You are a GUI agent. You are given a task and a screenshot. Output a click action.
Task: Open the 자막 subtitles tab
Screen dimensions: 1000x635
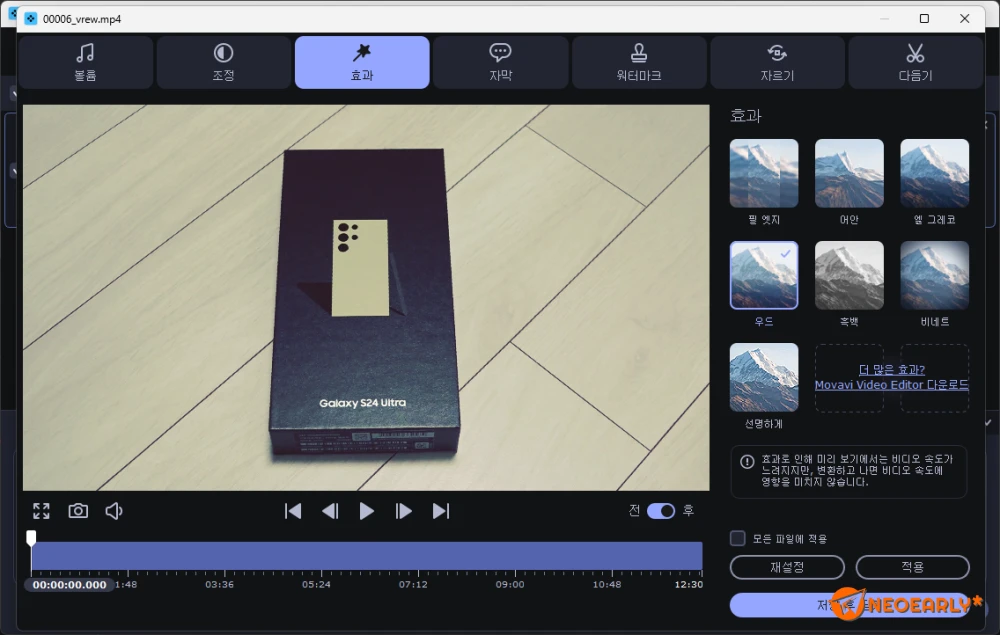(501, 62)
